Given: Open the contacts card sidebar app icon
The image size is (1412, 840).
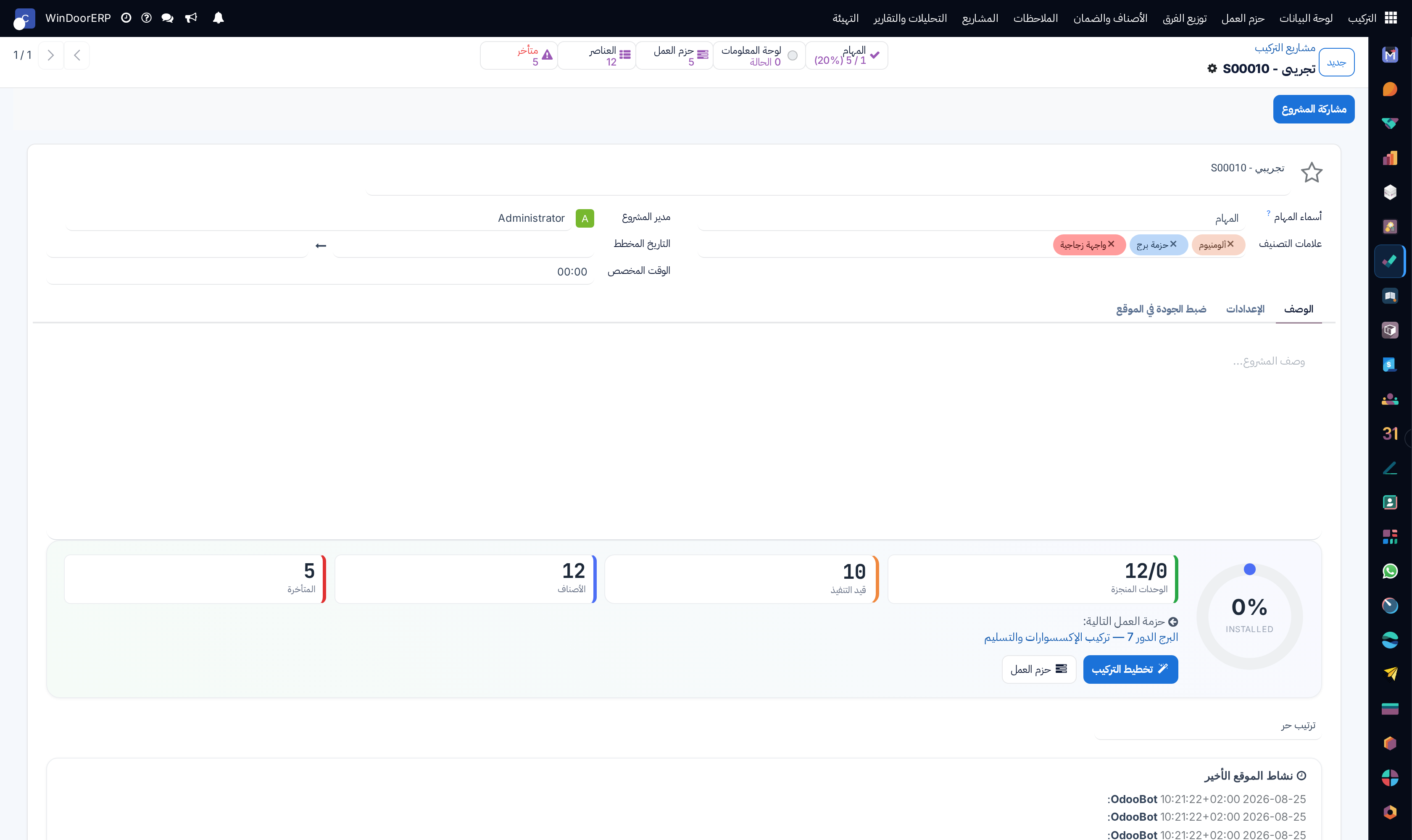Looking at the screenshot, I should [1390, 502].
